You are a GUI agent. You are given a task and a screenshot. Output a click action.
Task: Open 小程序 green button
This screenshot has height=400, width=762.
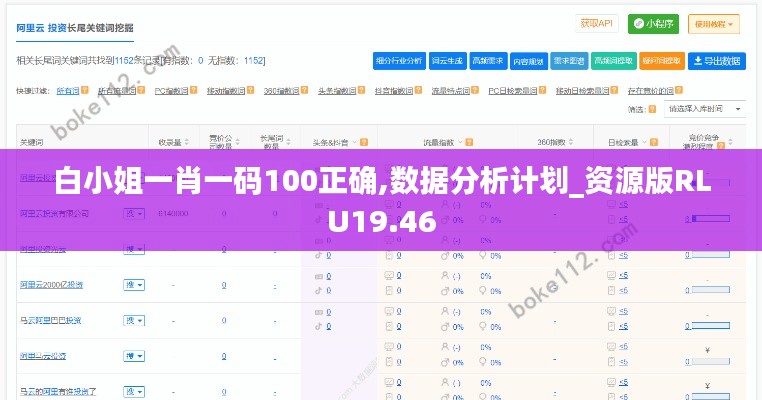653,24
